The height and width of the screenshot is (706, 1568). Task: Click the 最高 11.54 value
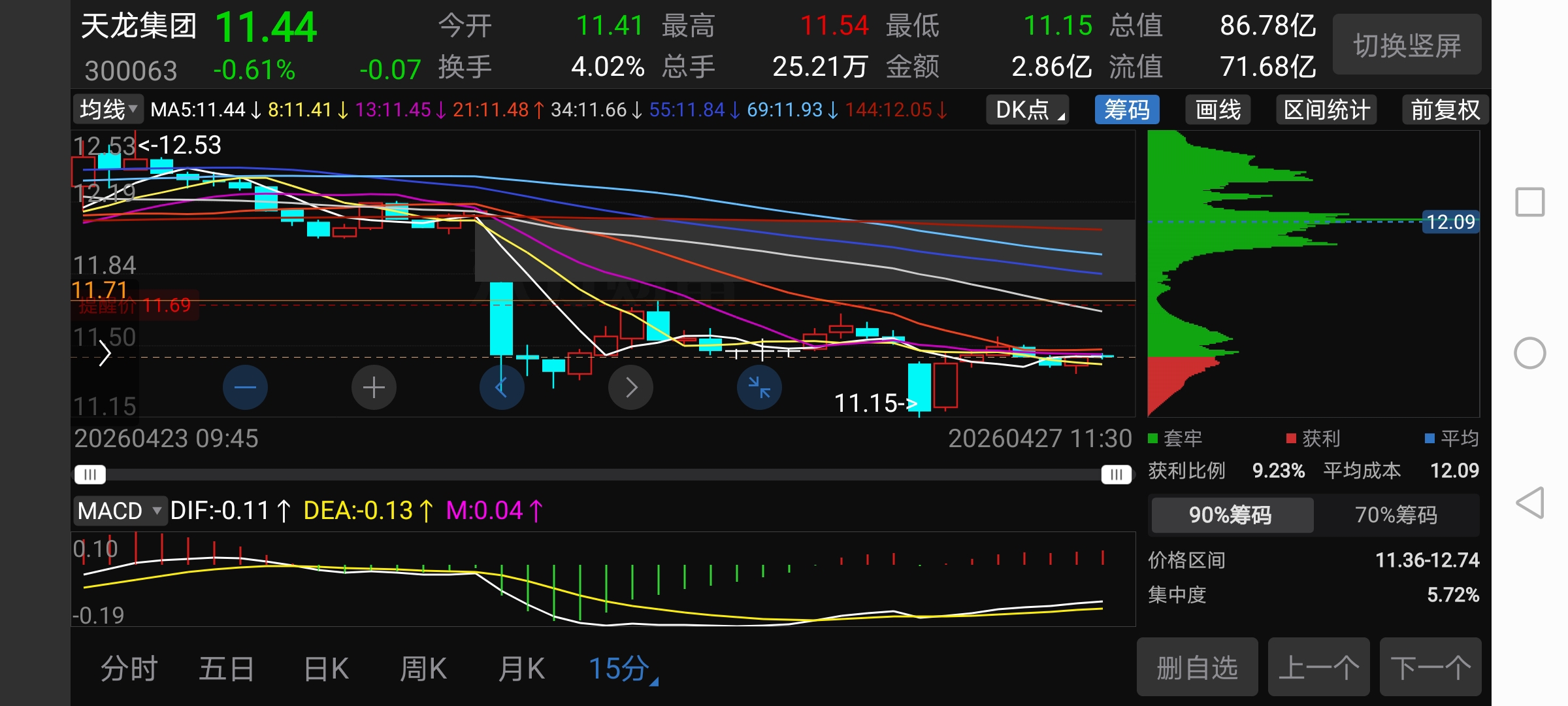pyautogui.click(x=834, y=26)
